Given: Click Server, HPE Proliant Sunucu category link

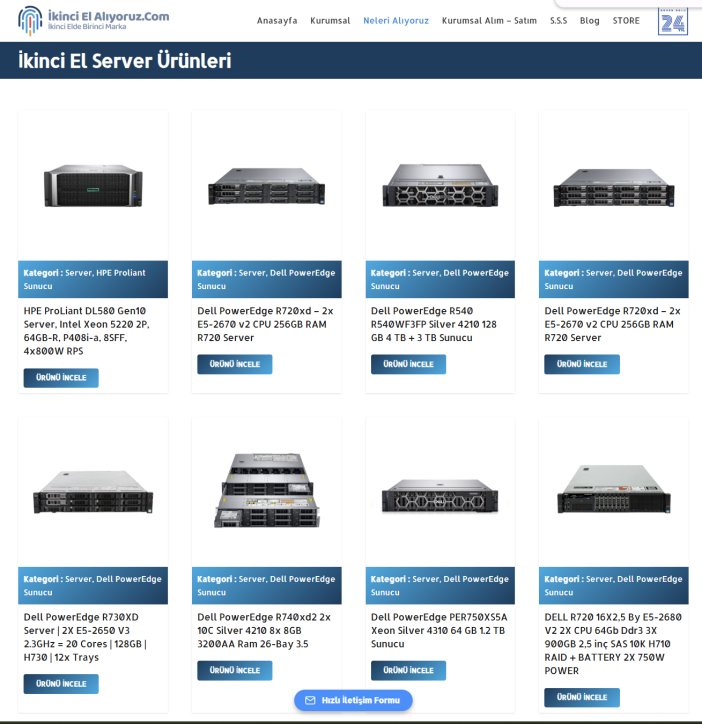Looking at the screenshot, I should pos(85,279).
